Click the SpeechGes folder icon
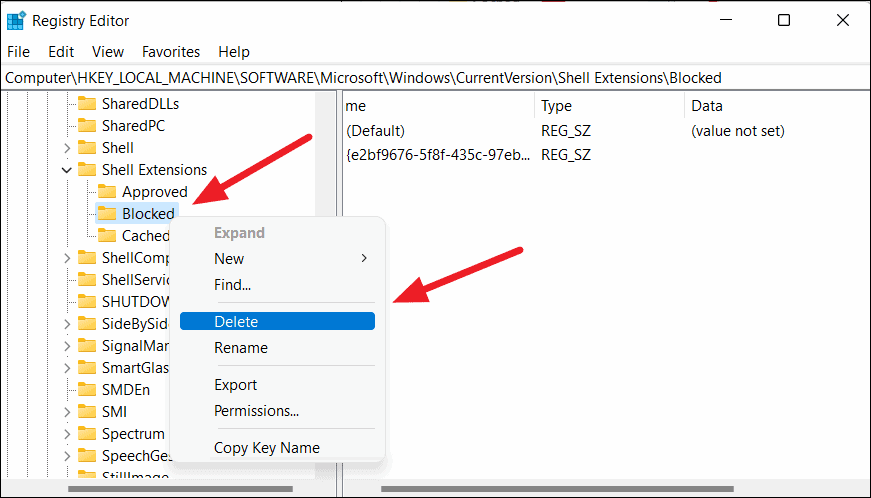871x498 pixels. pyautogui.click(x=87, y=456)
